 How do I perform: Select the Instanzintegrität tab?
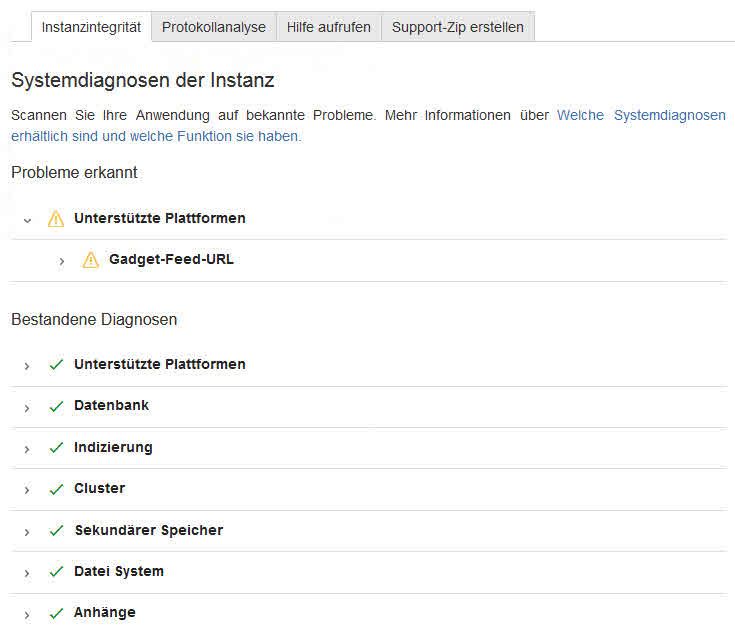coord(91,27)
